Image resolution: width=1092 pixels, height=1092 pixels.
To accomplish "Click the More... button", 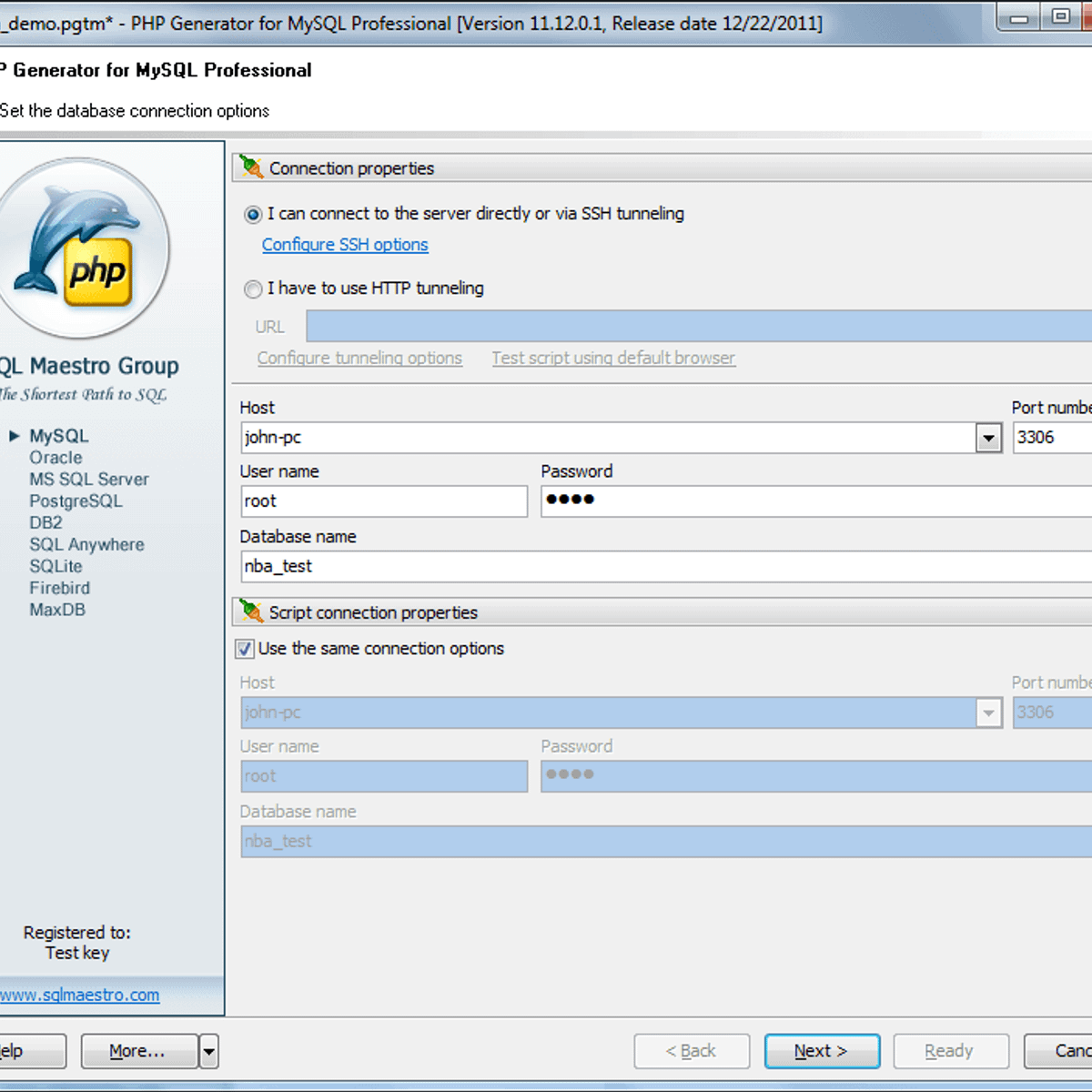I will click(138, 1051).
